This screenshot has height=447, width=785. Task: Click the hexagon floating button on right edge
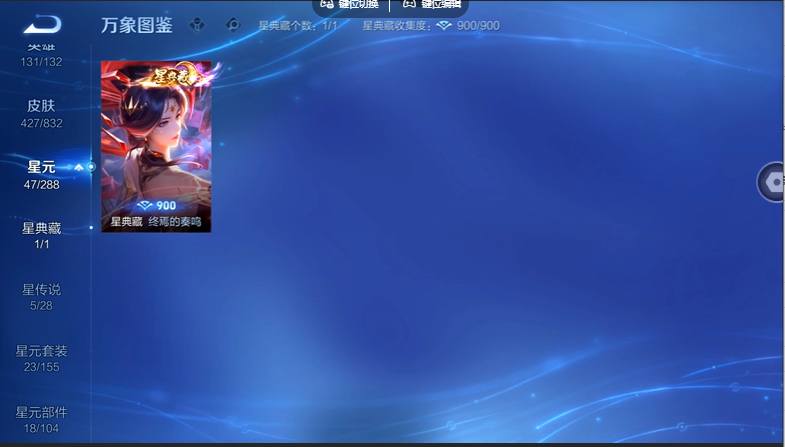[771, 182]
